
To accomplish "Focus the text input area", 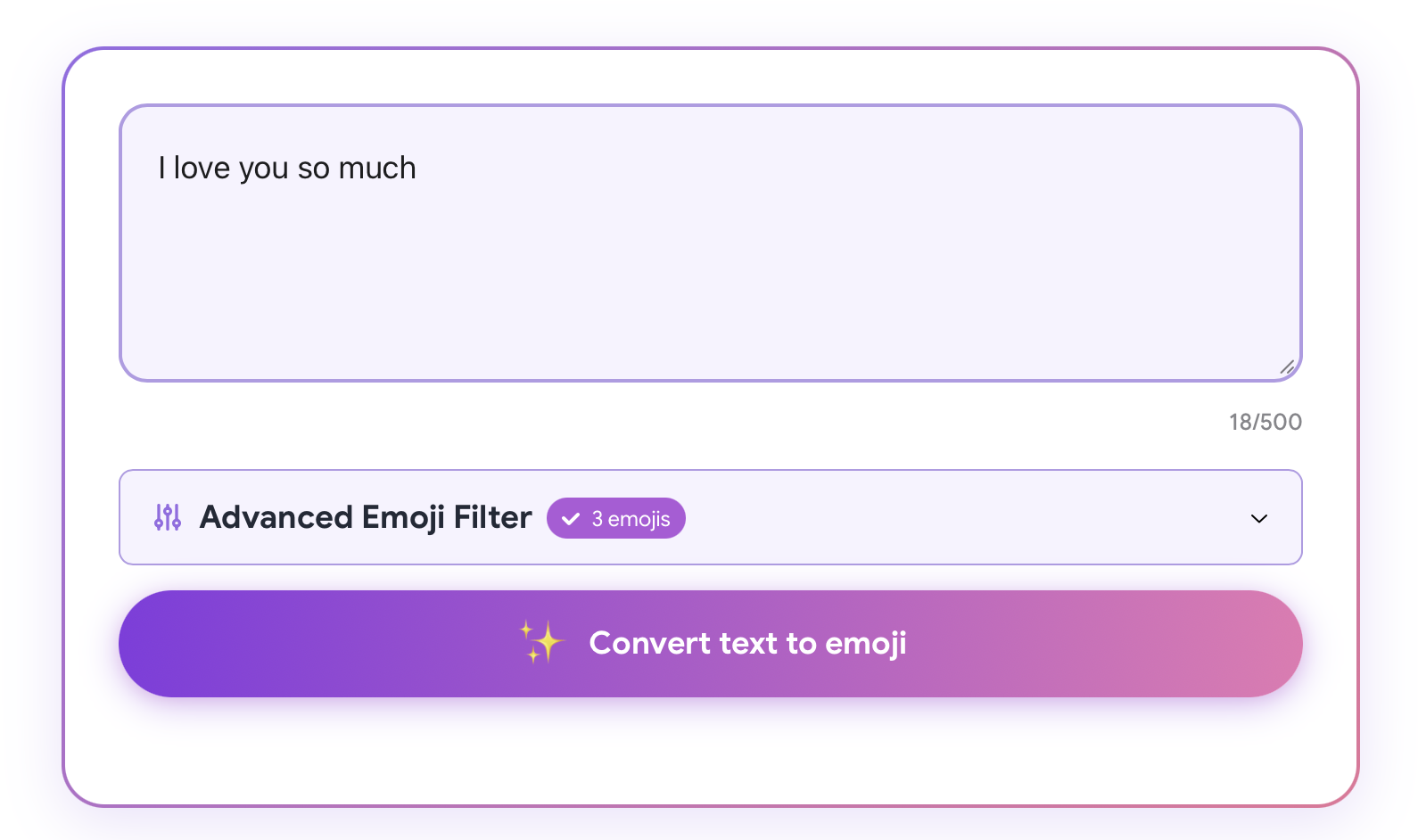I will point(711,243).
